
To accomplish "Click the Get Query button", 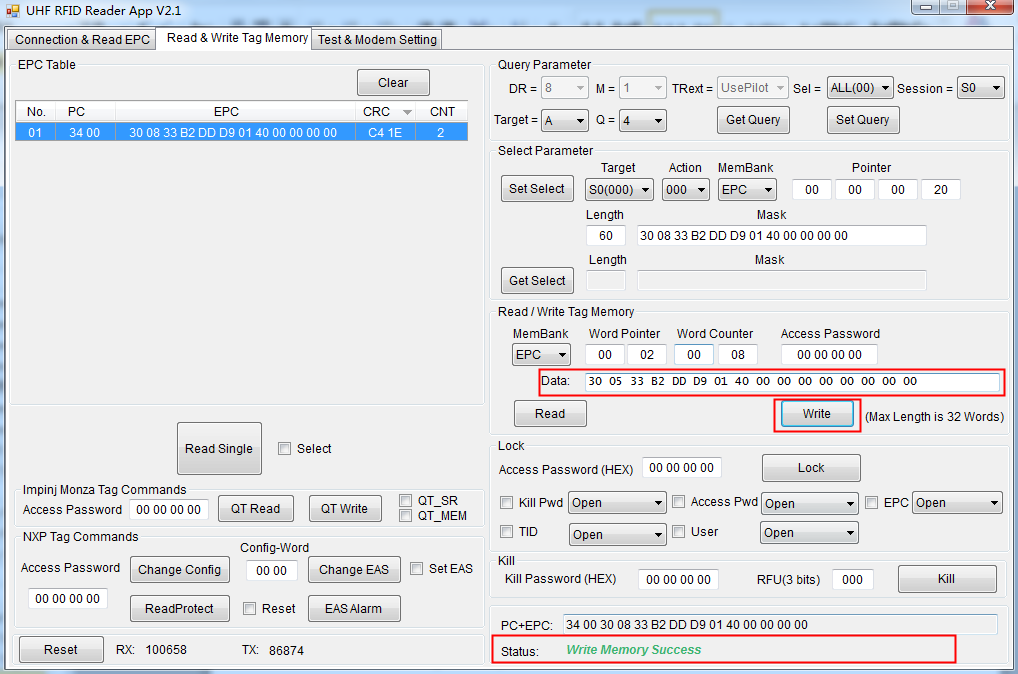I will pyautogui.click(x=752, y=120).
